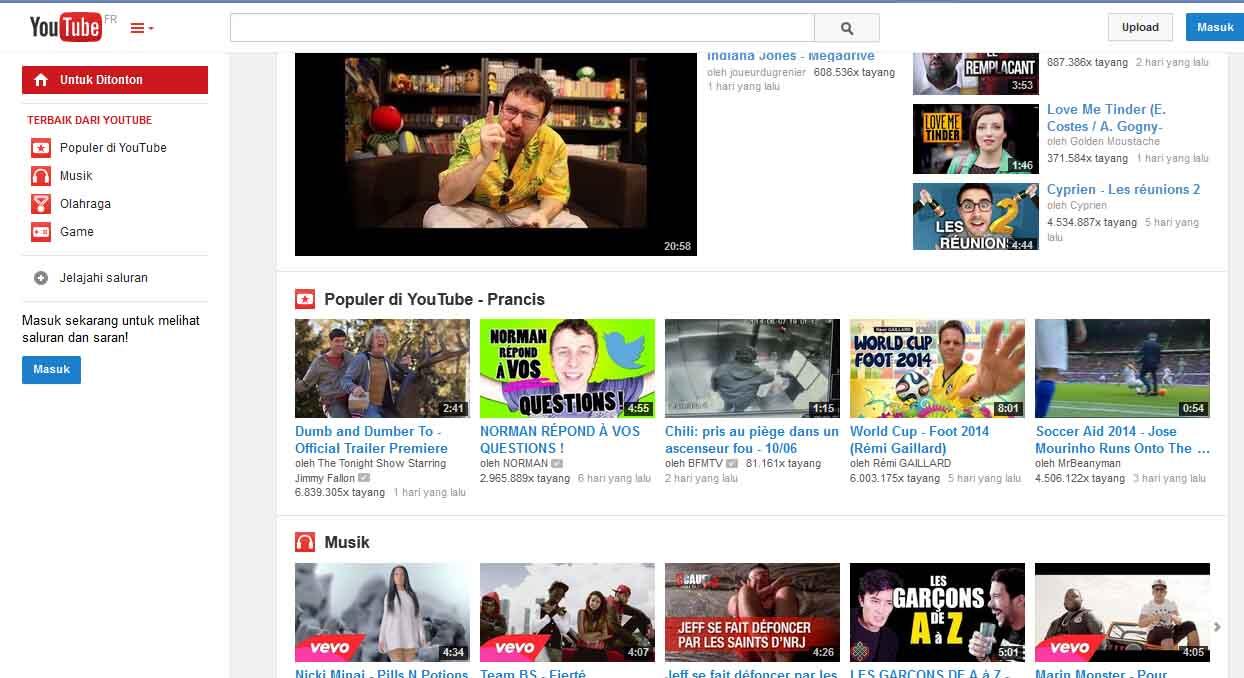Viewport: 1244px width, 678px height.
Task: Open NORMAN RÉPOND À VOS QUESTIONS thumbnail
Action: pos(567,368)
